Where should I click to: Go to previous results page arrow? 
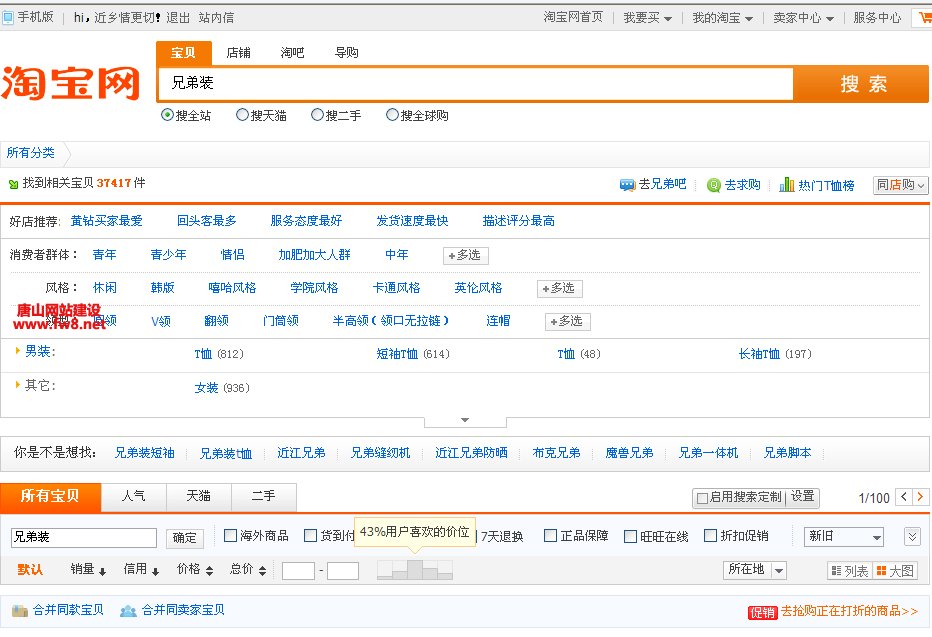point(903,497)
